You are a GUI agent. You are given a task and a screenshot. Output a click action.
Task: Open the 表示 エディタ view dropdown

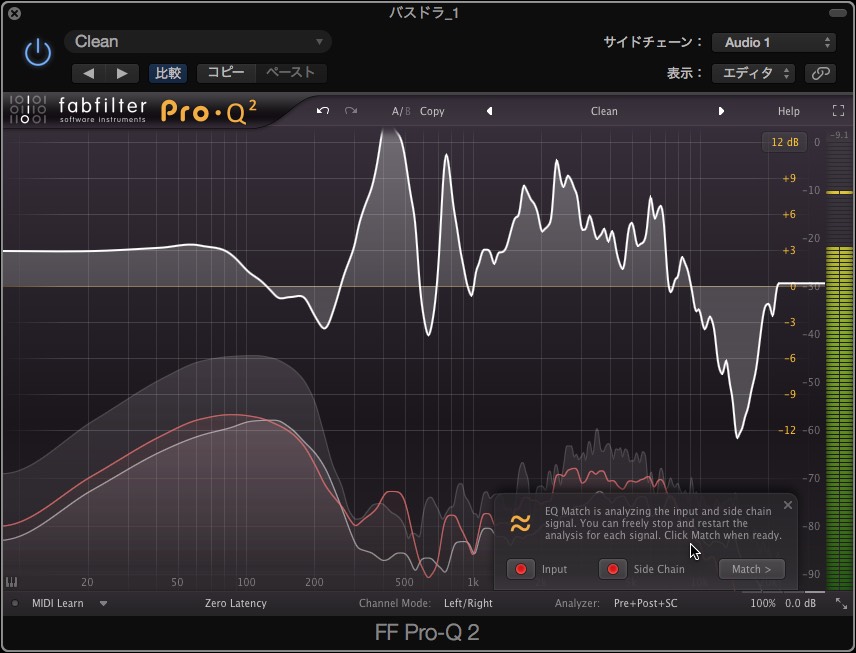point(753,73)
